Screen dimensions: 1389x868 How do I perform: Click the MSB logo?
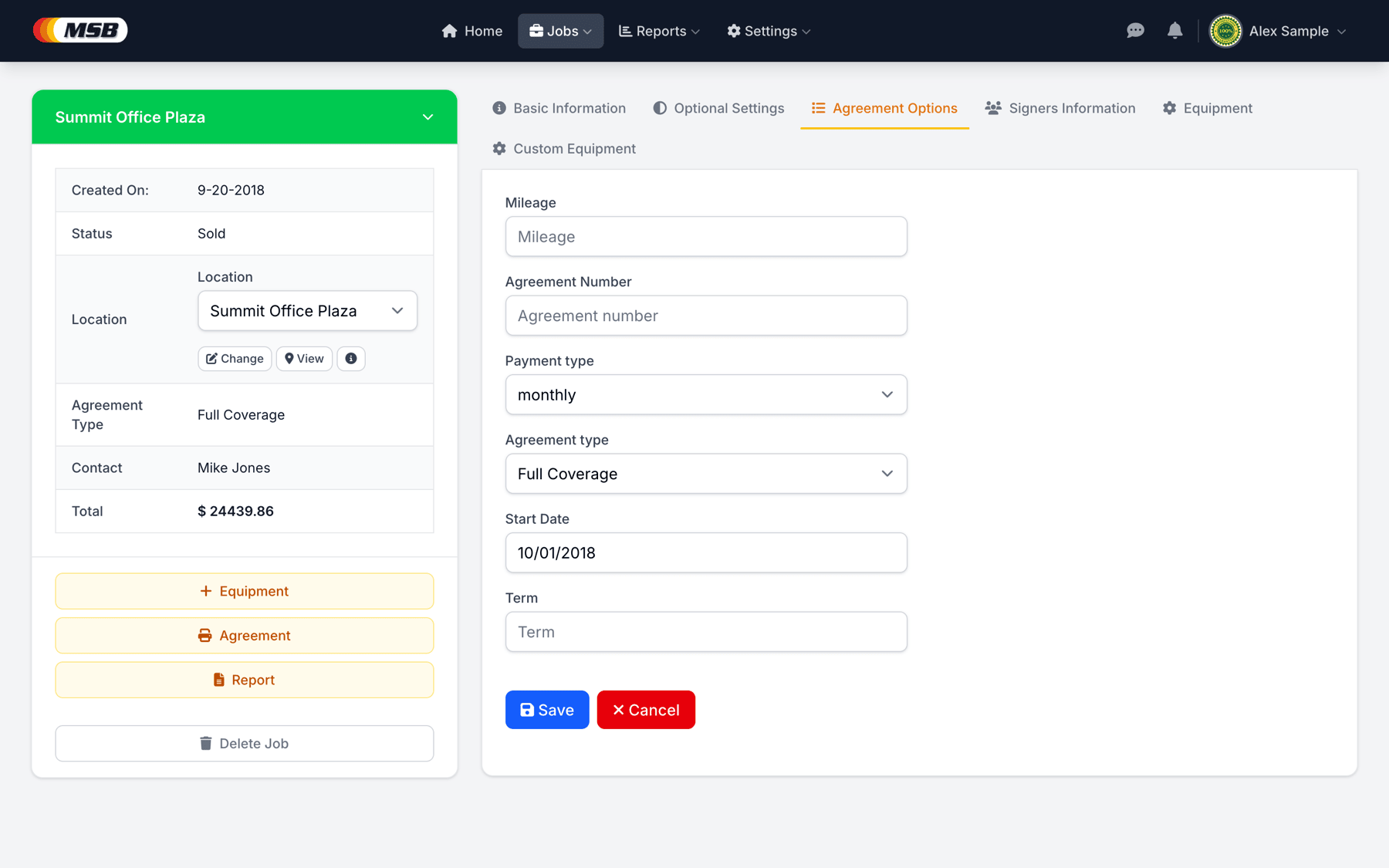80,30
